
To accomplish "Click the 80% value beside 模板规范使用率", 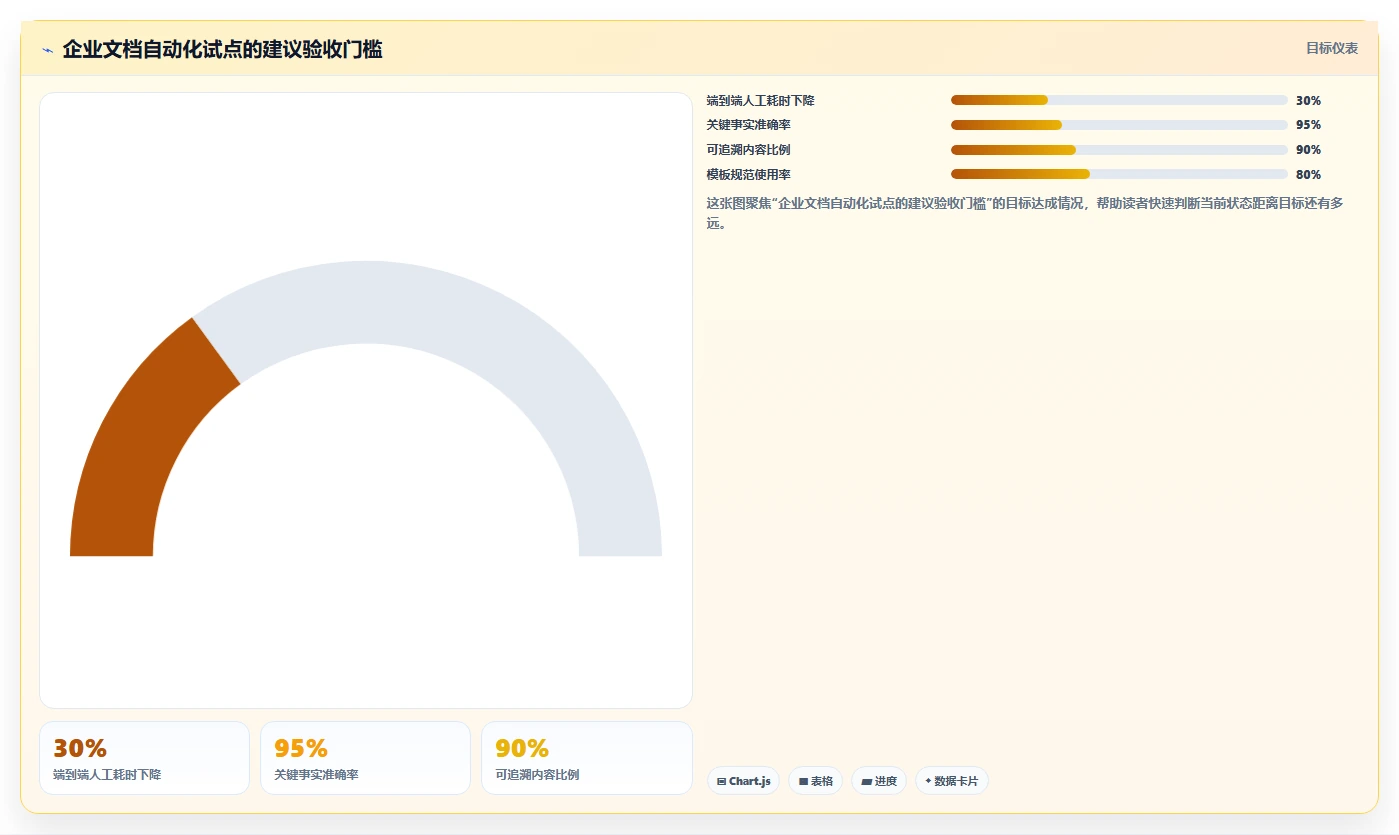I will coord(1308,174).
